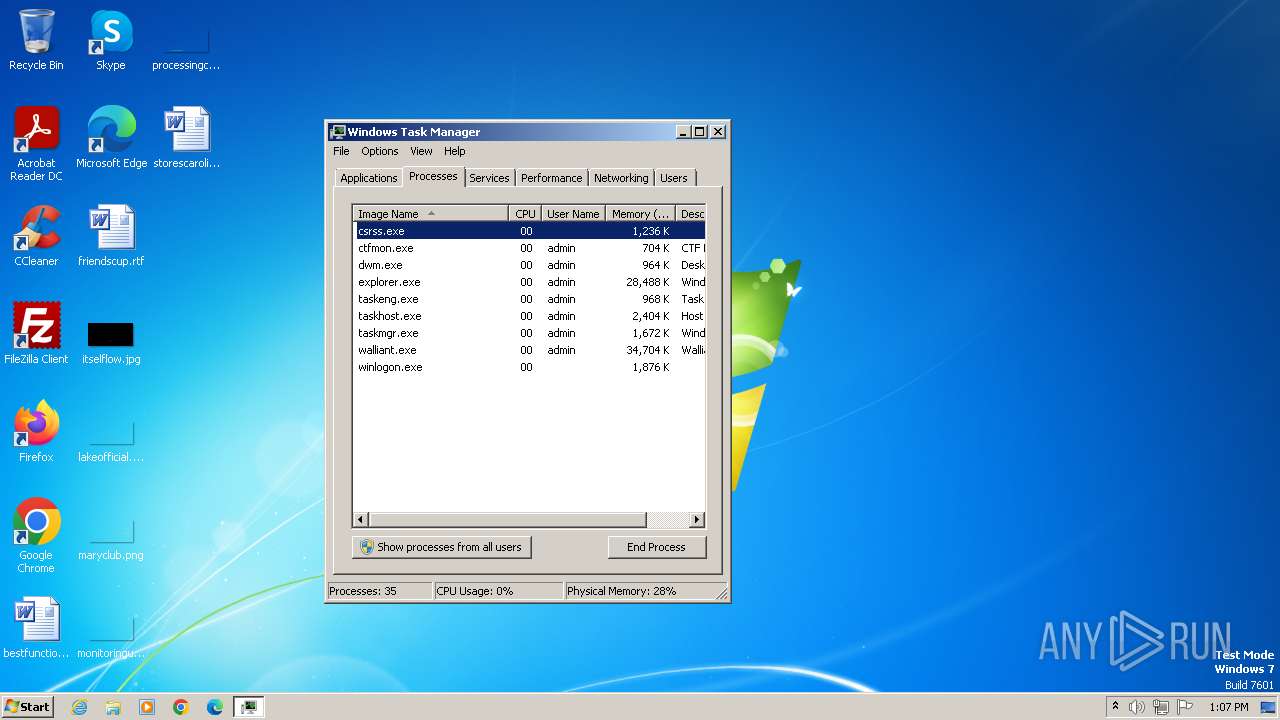Sort processes by CPU column
1280x720 pixels.
[x=525, y=214]
